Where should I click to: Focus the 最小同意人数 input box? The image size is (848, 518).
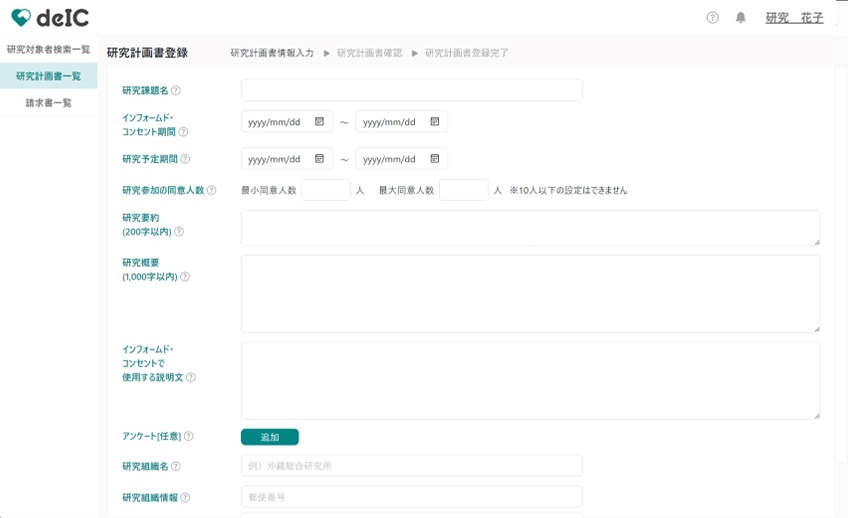pos(326,190)
